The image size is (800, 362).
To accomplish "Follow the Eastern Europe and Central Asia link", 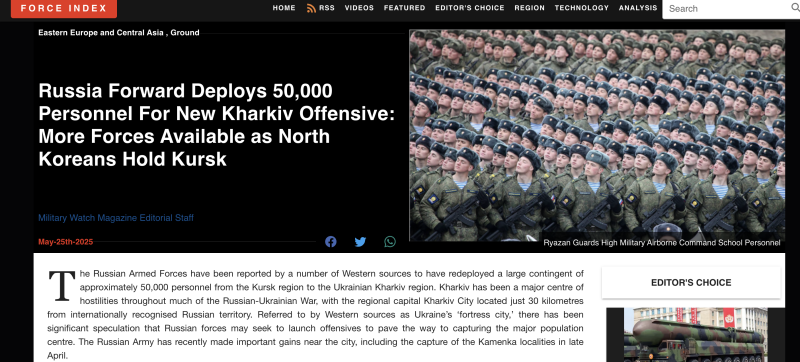I will tap(101, 33).
